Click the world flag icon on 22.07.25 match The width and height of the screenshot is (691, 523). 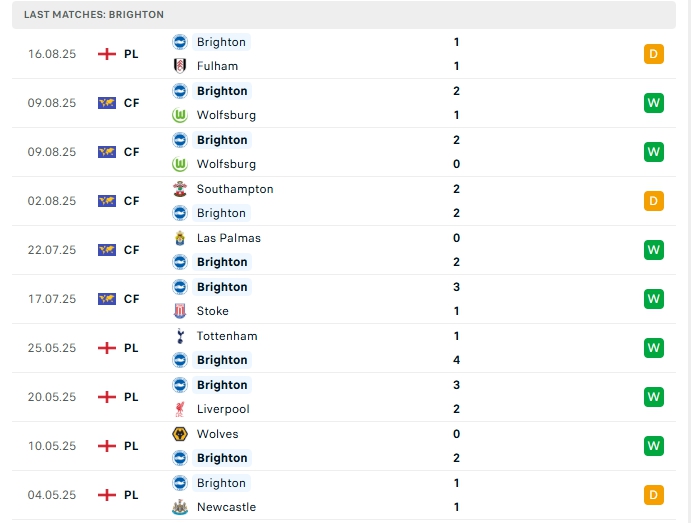click(x=107, y=250)
